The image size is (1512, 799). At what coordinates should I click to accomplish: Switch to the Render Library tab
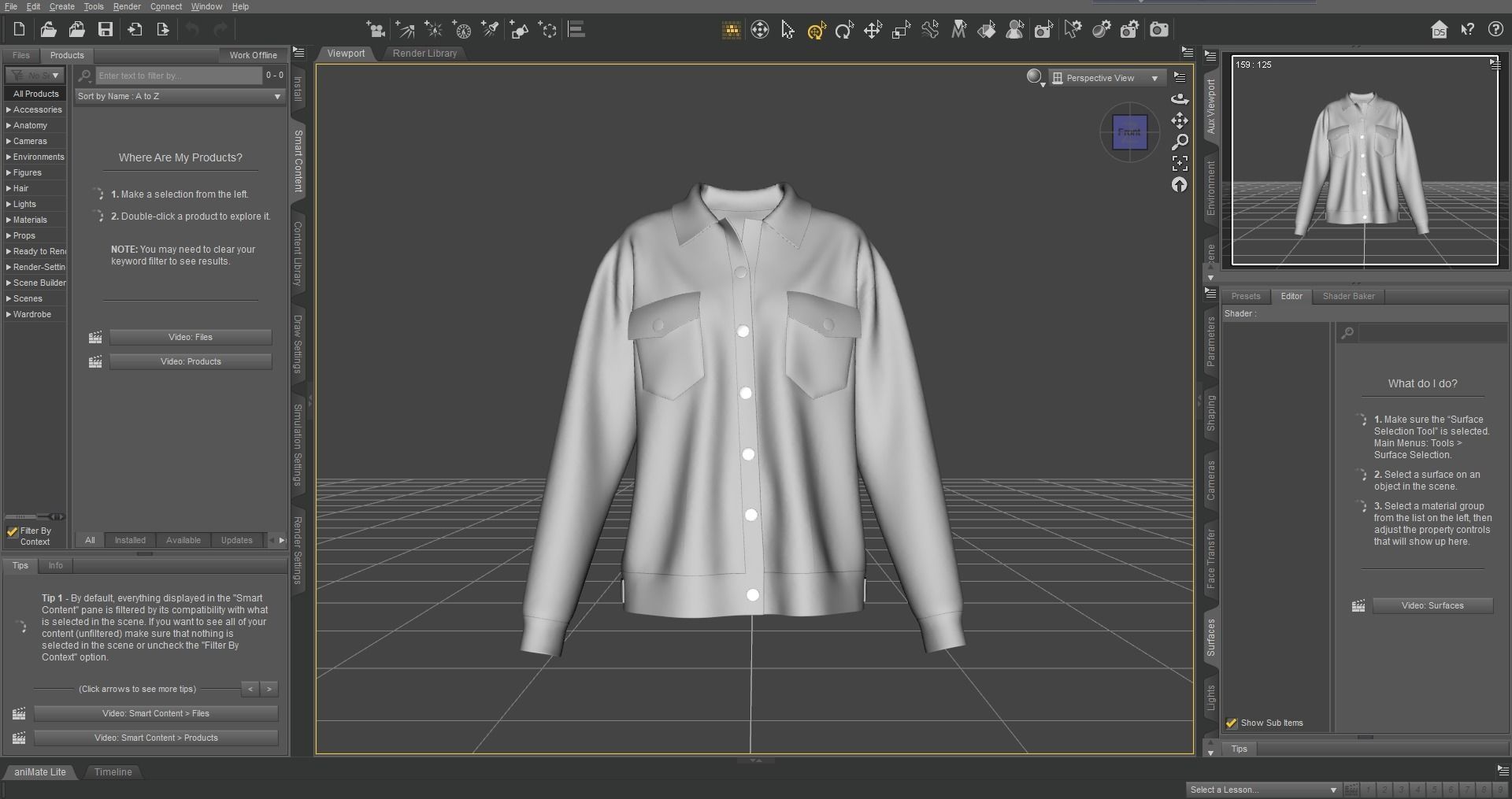pyautogui.click(x=424, y=54)
